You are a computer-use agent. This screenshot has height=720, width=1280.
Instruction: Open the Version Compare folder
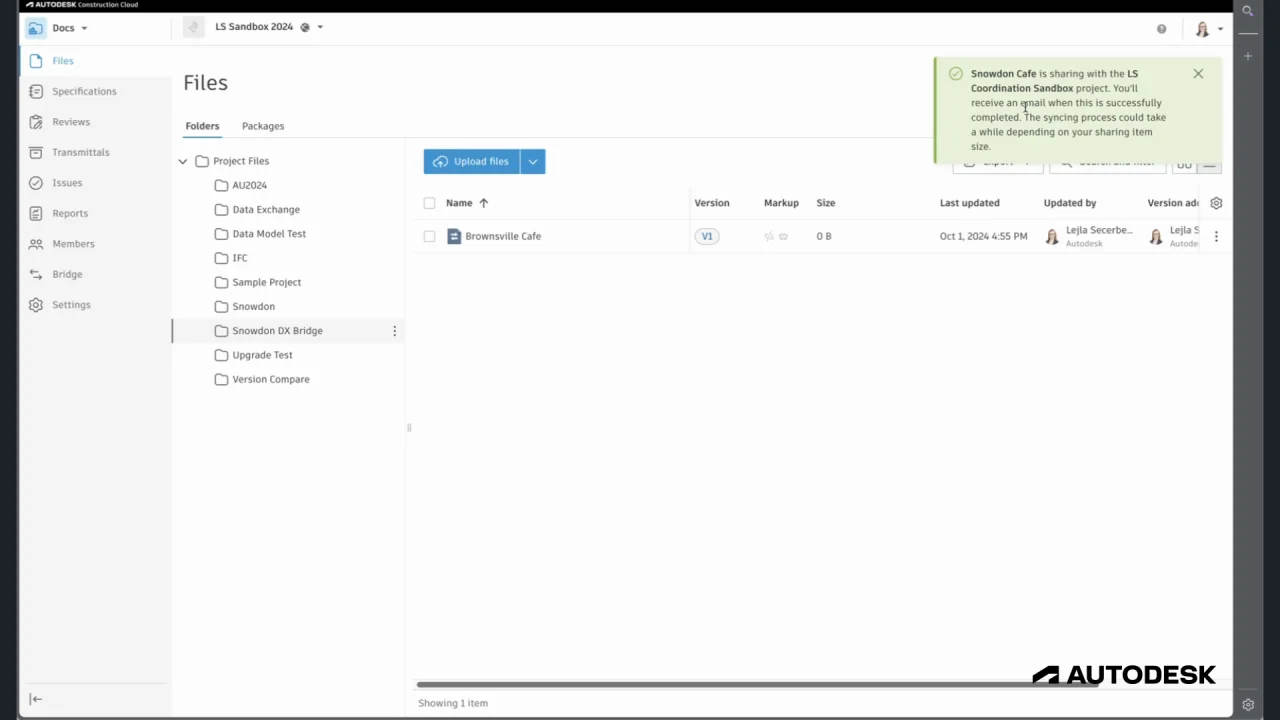271,379
